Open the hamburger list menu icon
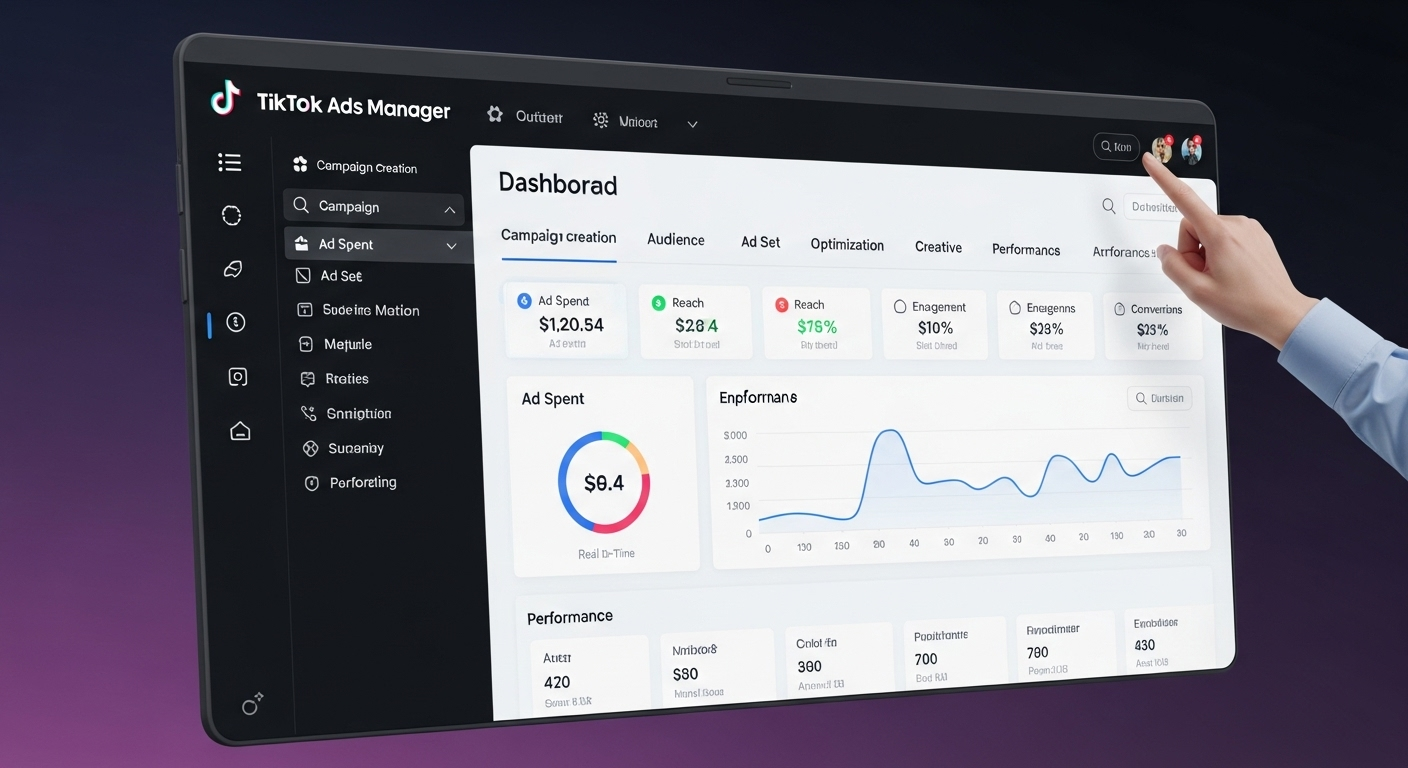Screen dimensions: 1408x768 (x=230, y=162)
